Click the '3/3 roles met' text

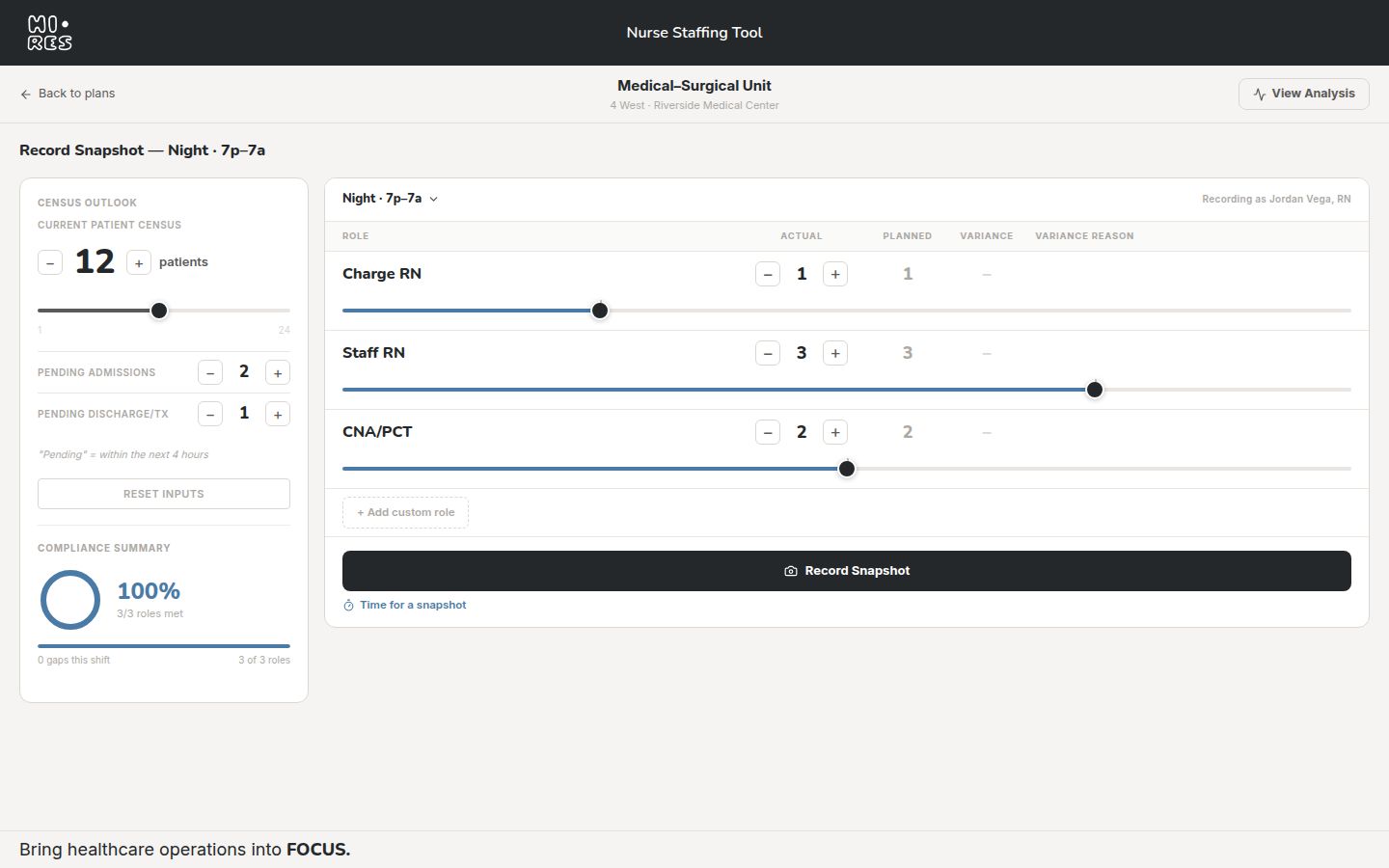pos(150,613)
